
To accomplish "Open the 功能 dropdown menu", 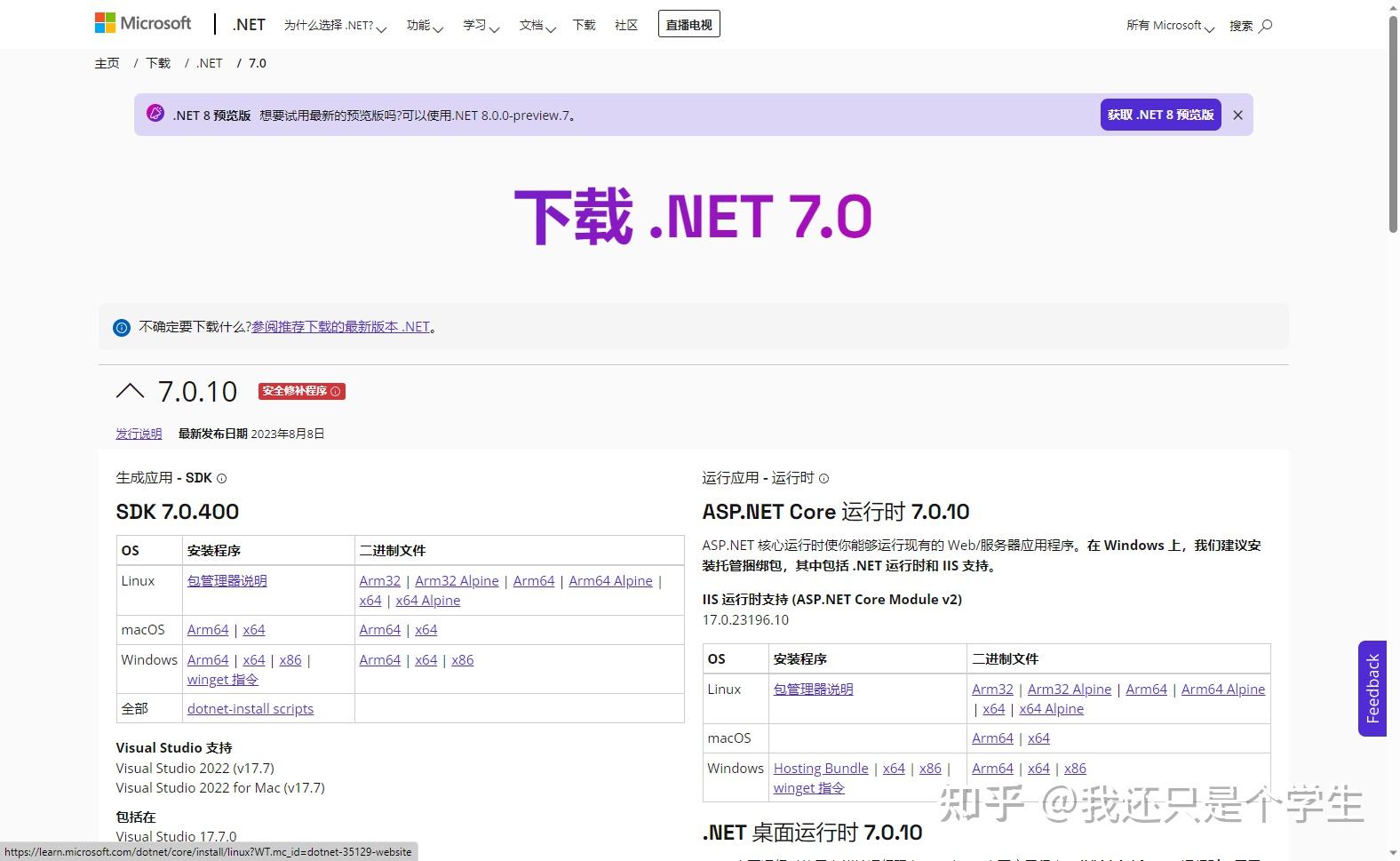I will (425, 26).
